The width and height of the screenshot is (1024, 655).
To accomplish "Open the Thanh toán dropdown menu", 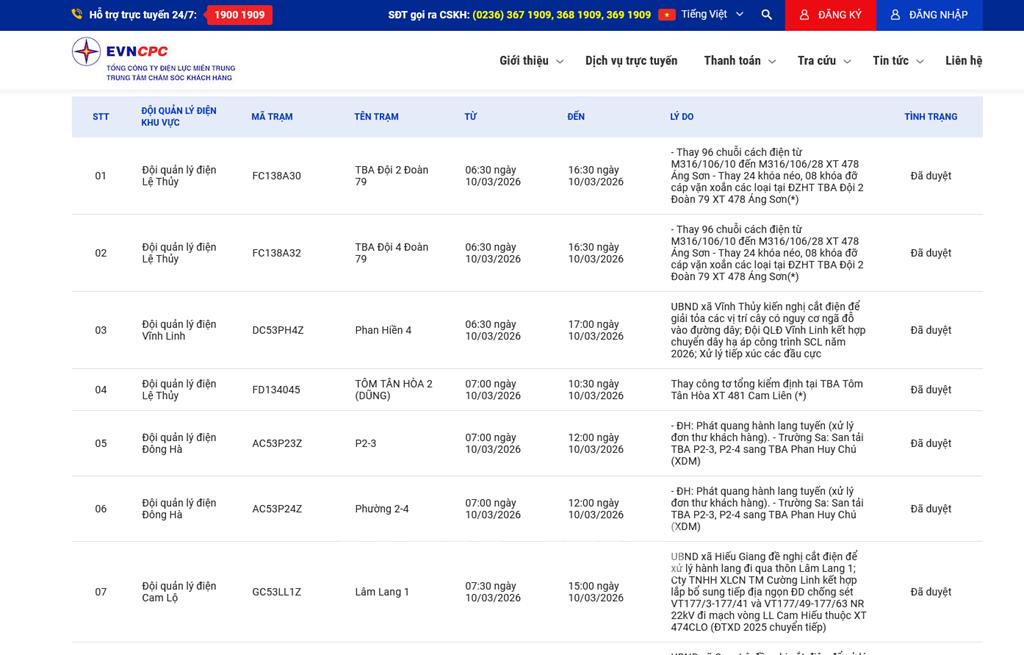I will pyautogui.click(x=739, y=61).
